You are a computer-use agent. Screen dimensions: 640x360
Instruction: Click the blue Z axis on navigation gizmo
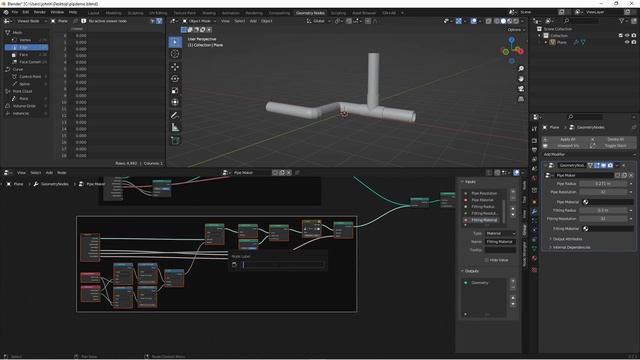[511, 40]
